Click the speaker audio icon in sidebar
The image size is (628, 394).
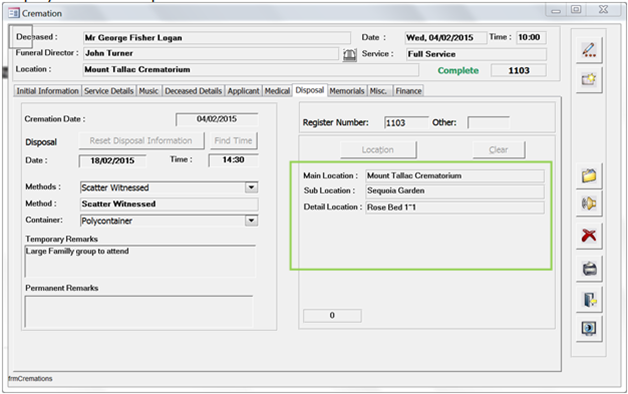pos(589,203)
